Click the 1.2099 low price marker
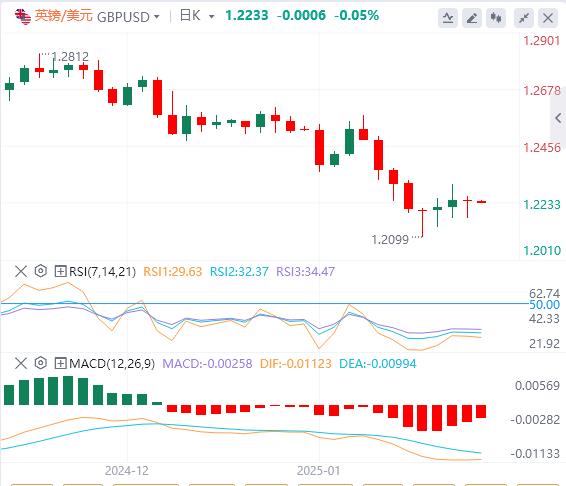566x486 pixels. point(390,240)
